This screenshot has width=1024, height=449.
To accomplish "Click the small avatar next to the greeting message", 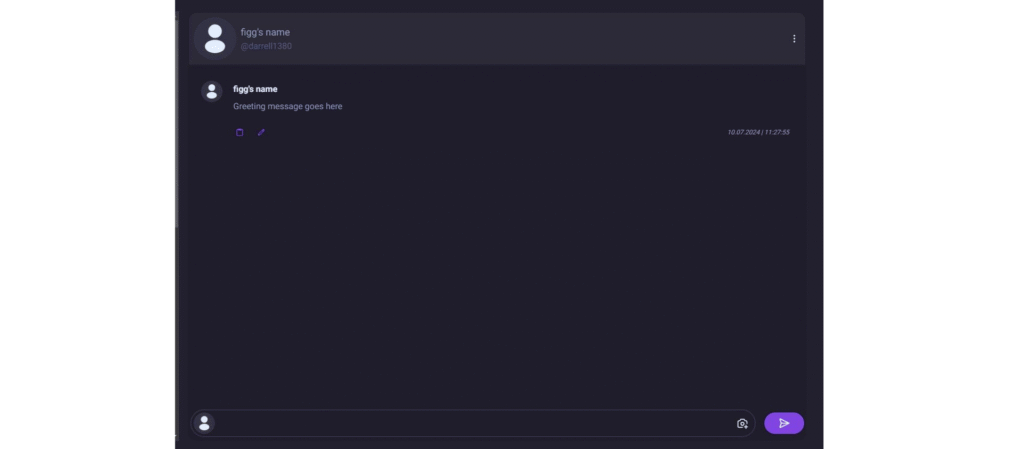I will tap(212, 91).
